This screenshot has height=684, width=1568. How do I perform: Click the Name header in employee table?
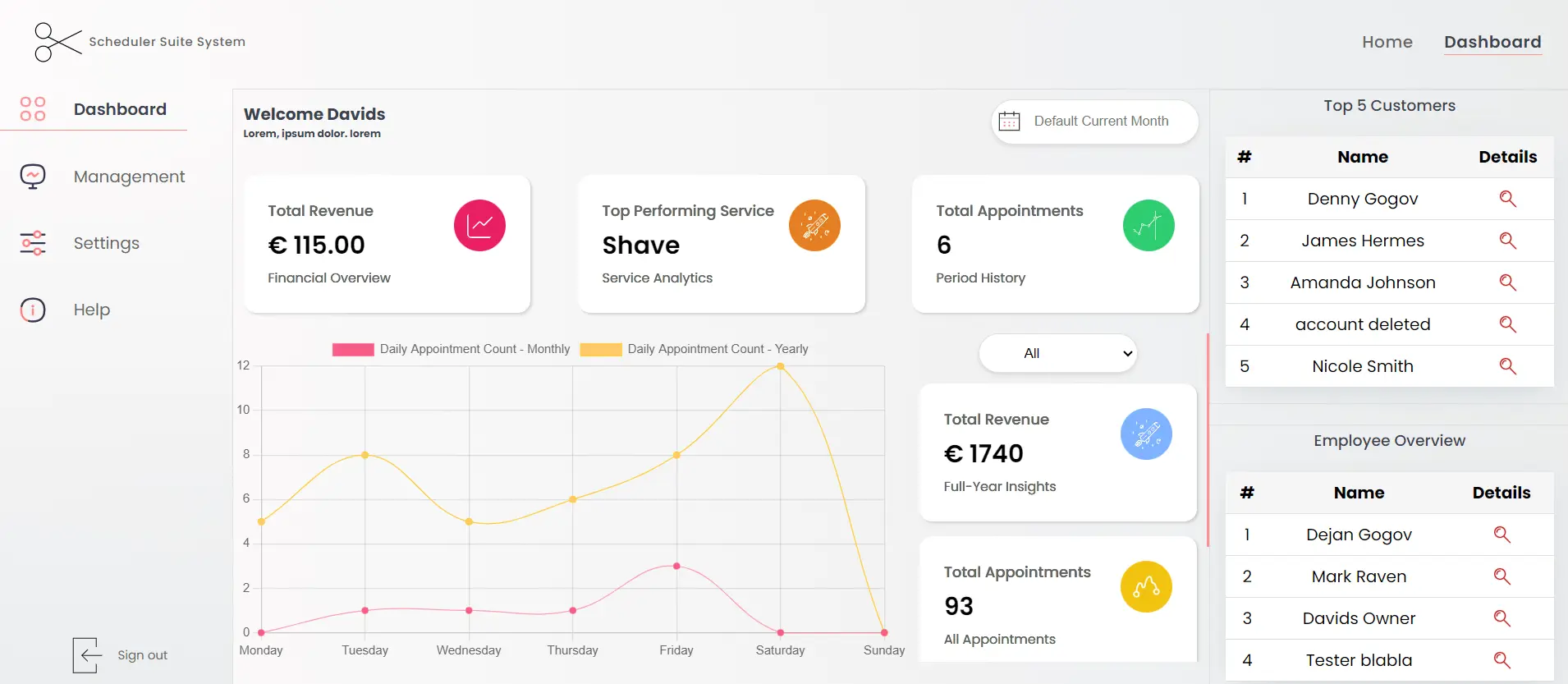(1359, 493)
